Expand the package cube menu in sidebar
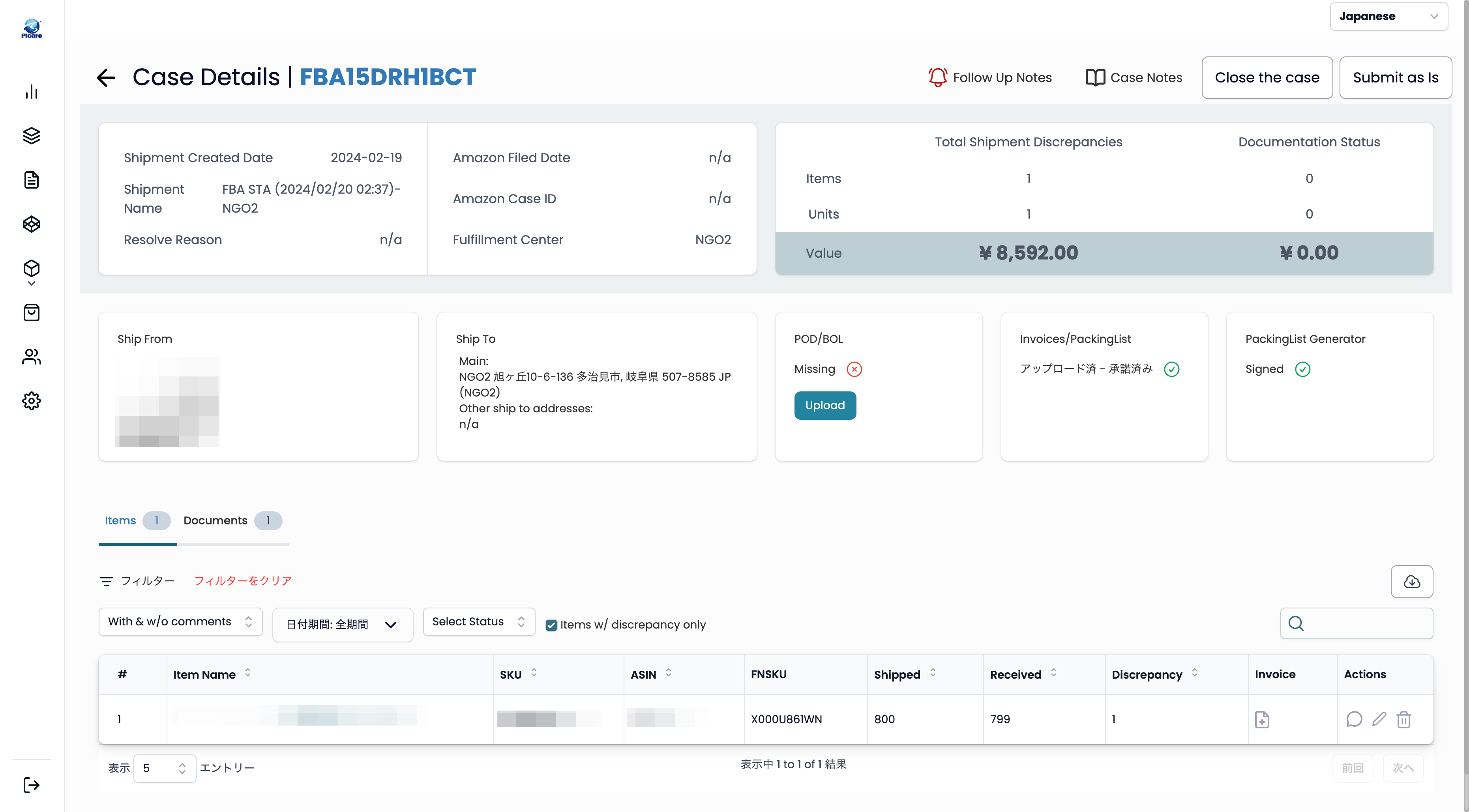 [31, 273]
